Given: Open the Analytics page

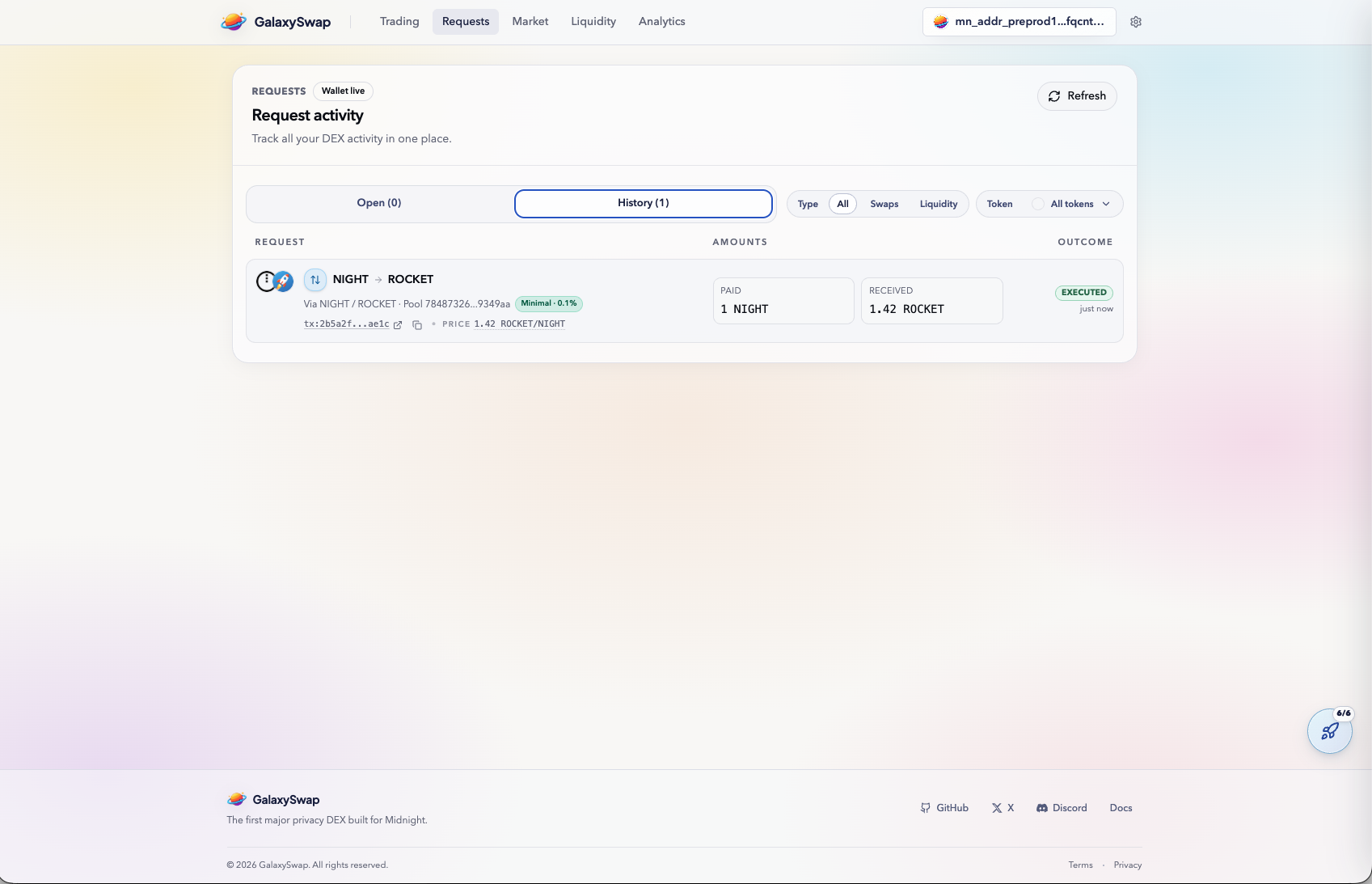Looking at the screenshot, I should [x=661, y=22].
